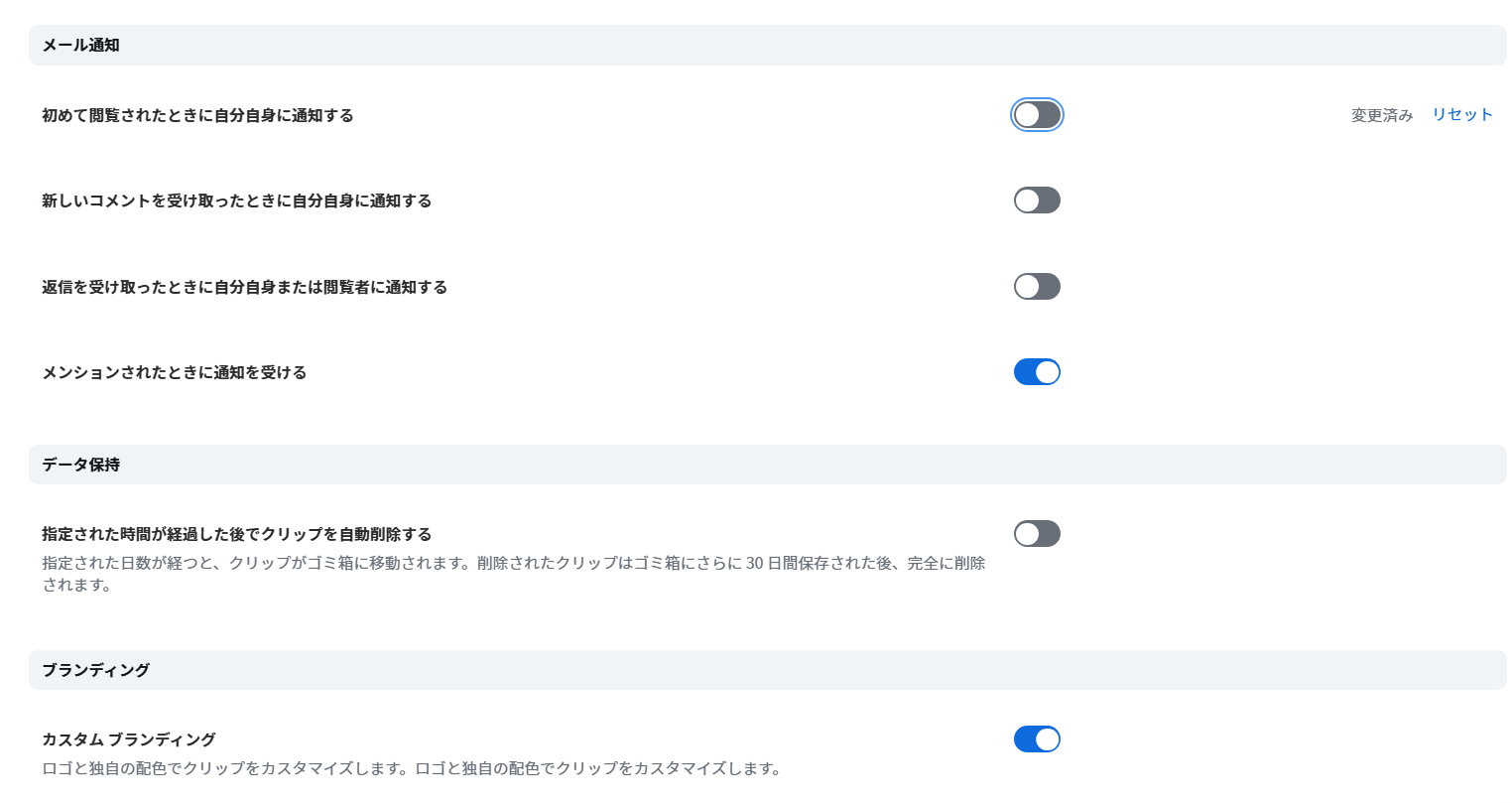Click the メール通知 section header

[81, 46]
